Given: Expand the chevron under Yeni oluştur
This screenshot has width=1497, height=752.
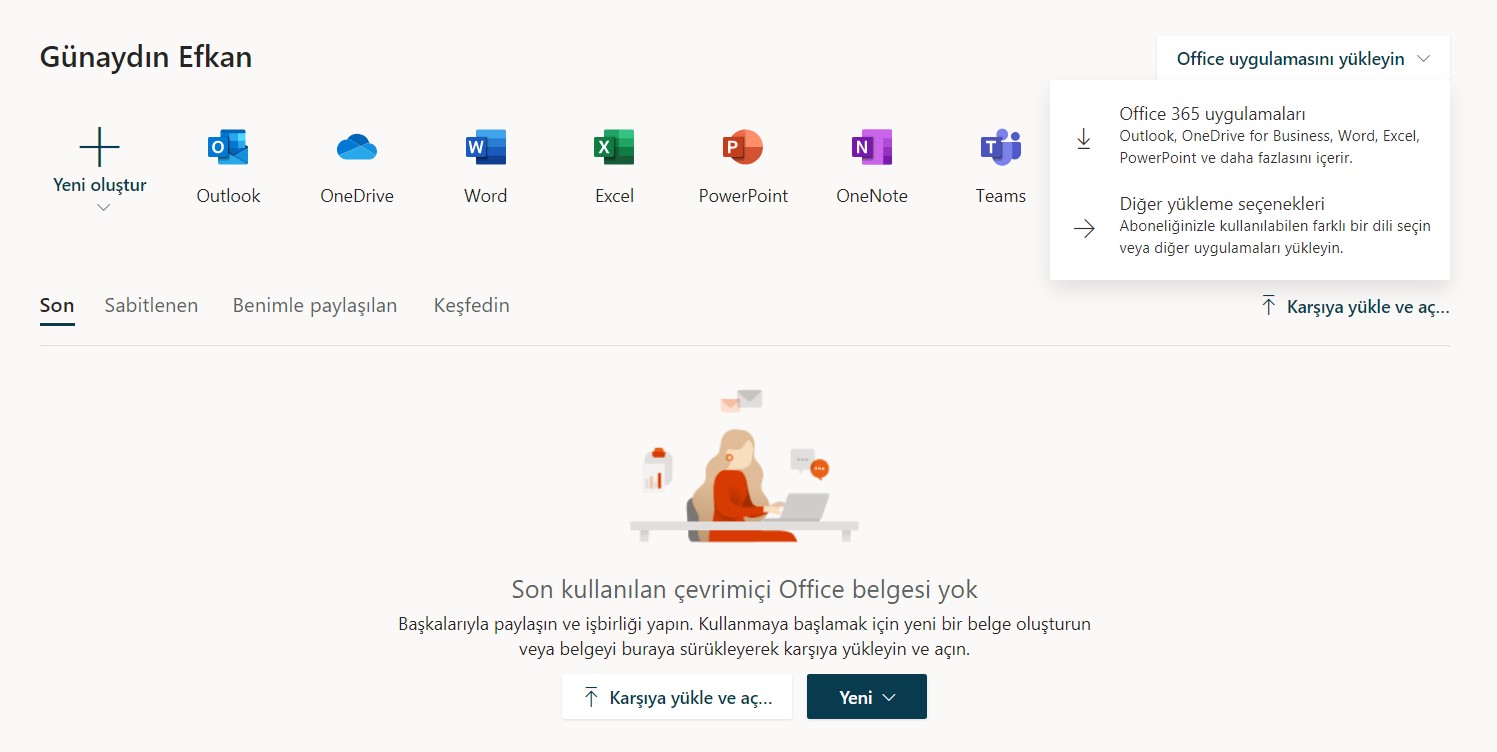Looking at the screenshot, I should (103, 208).
